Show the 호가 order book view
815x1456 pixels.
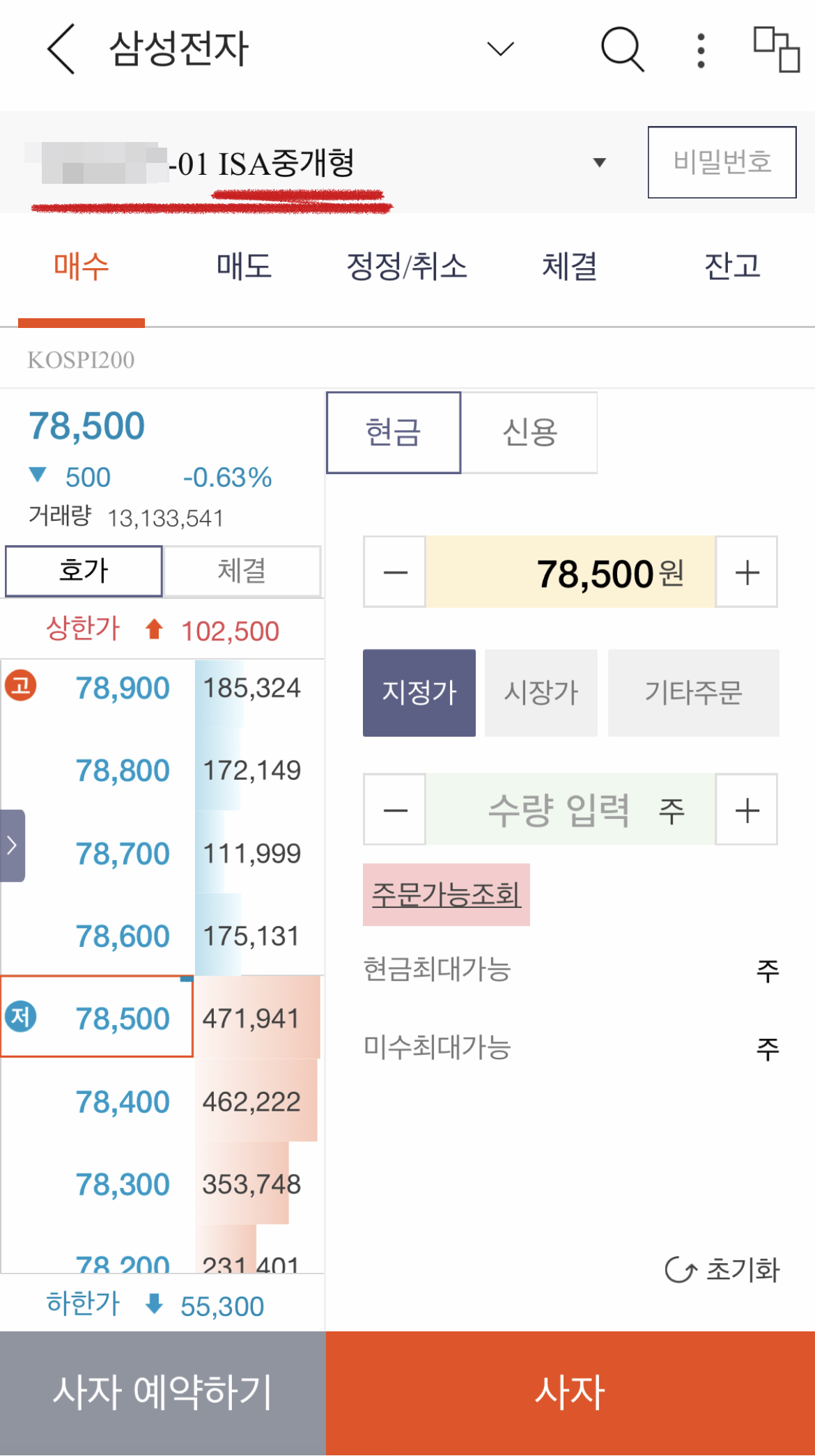(84, 571)
